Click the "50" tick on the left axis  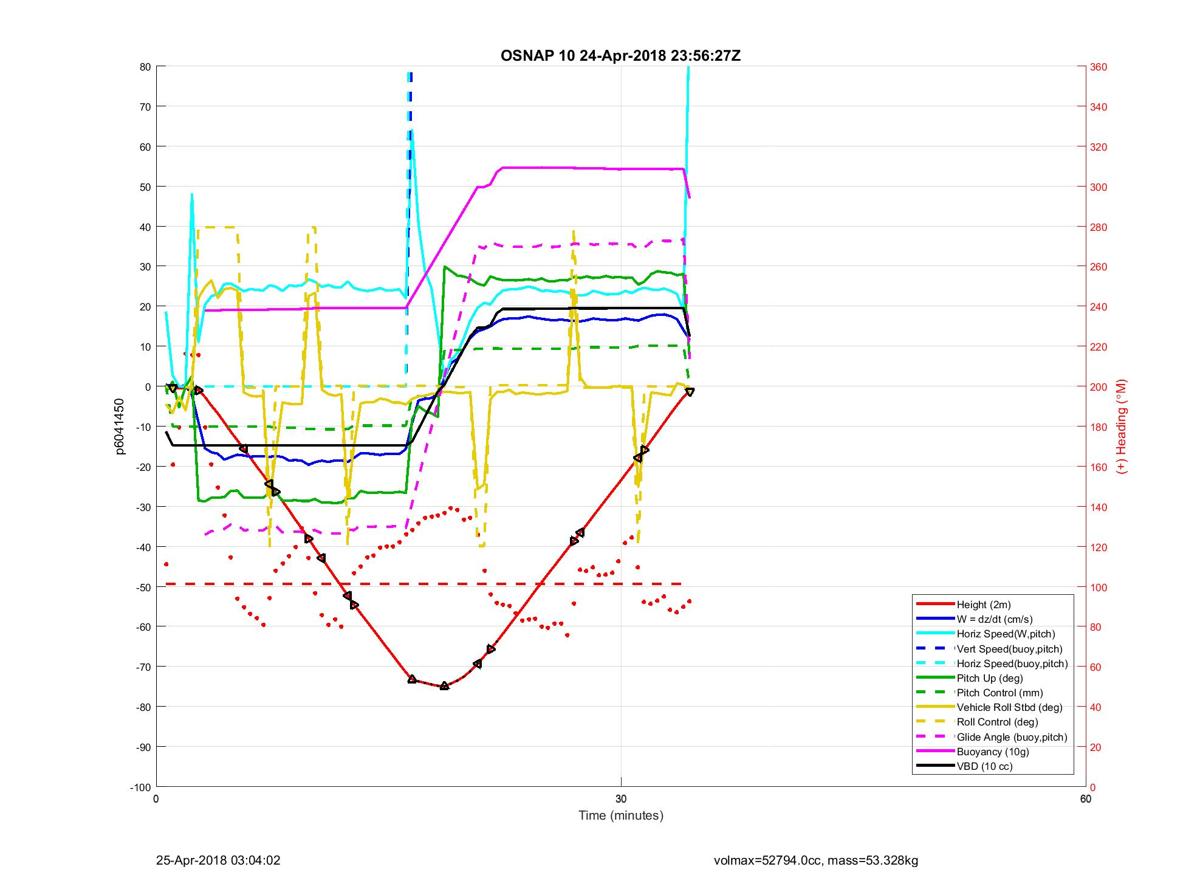(x=145, y=187)
